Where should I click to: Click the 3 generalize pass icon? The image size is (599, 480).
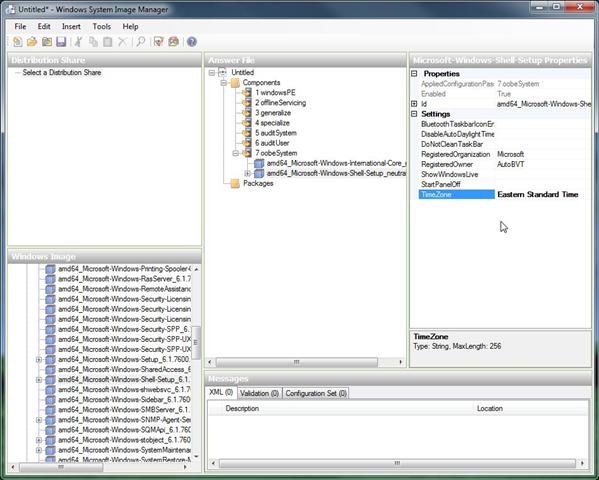(247, 113)
